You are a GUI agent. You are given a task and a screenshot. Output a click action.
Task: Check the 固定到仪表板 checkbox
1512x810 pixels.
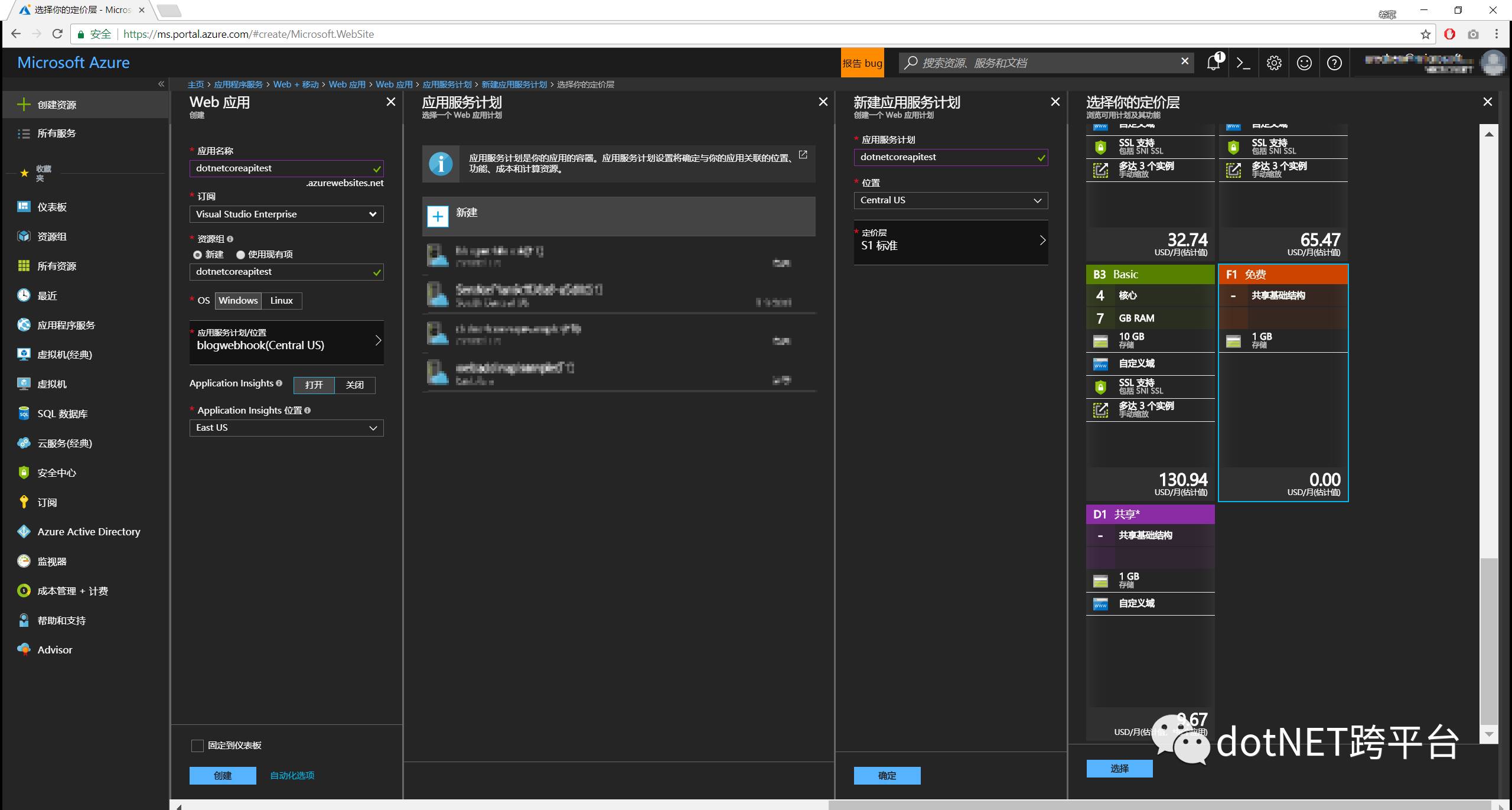pos(198,746)
